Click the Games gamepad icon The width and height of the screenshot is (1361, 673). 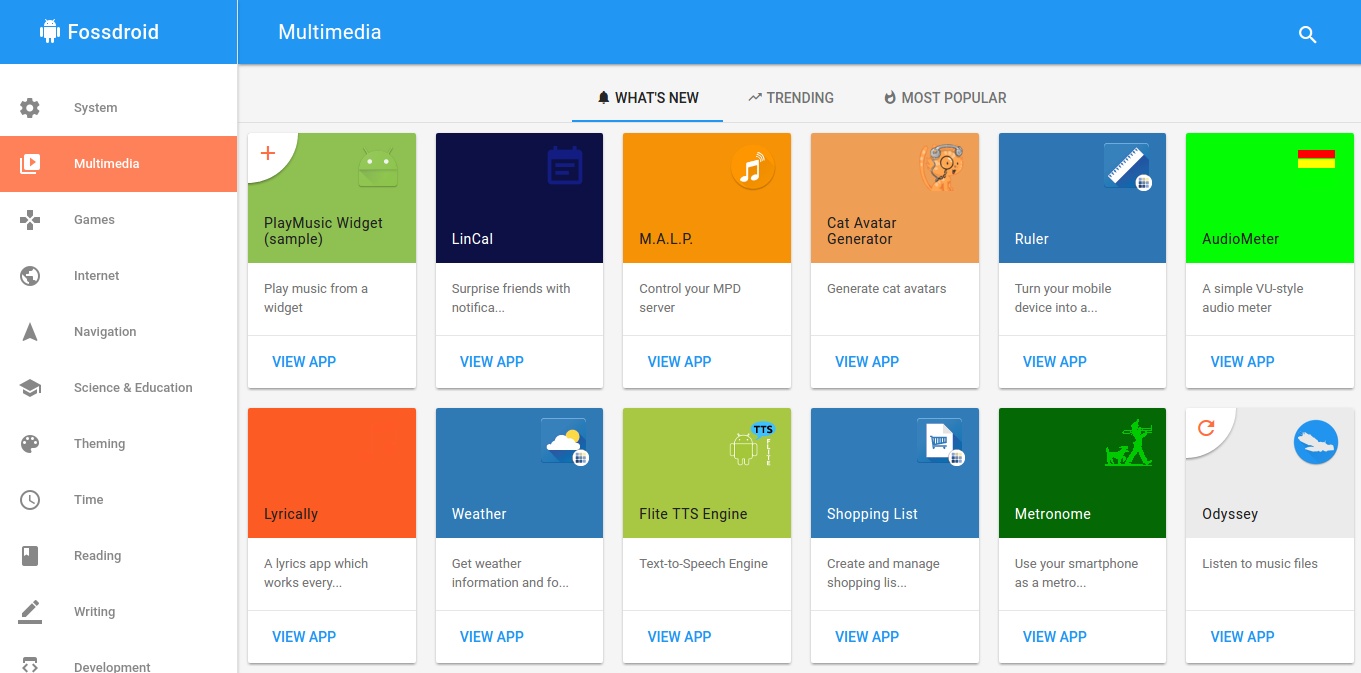30,220
